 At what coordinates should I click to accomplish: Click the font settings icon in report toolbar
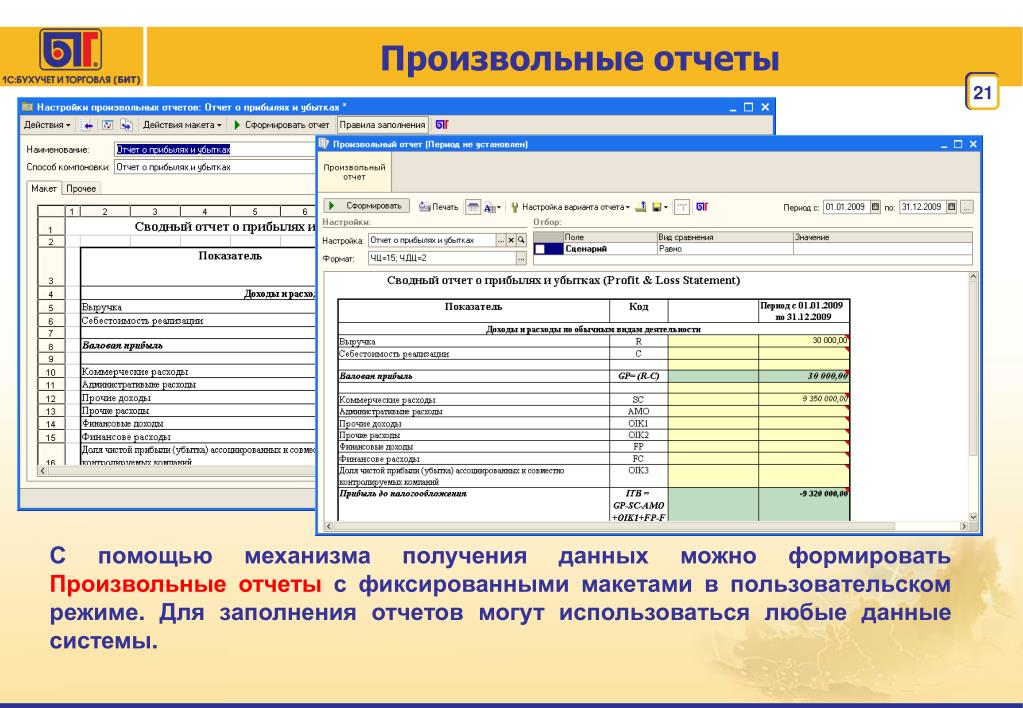coord(490,208)
